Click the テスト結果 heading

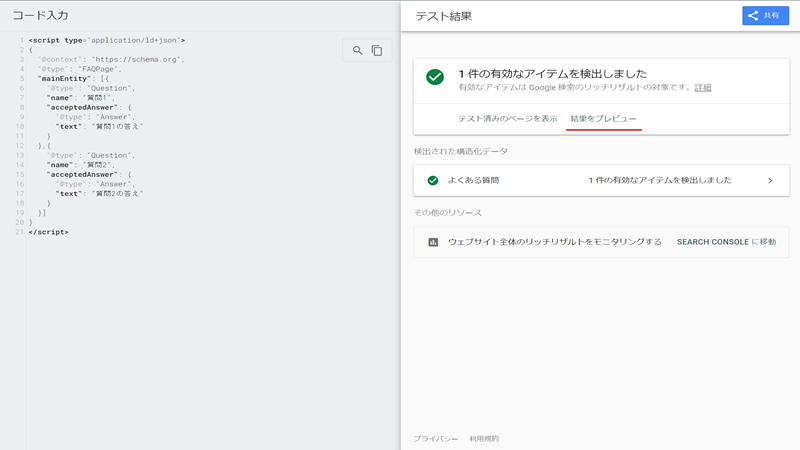point(443,16)
